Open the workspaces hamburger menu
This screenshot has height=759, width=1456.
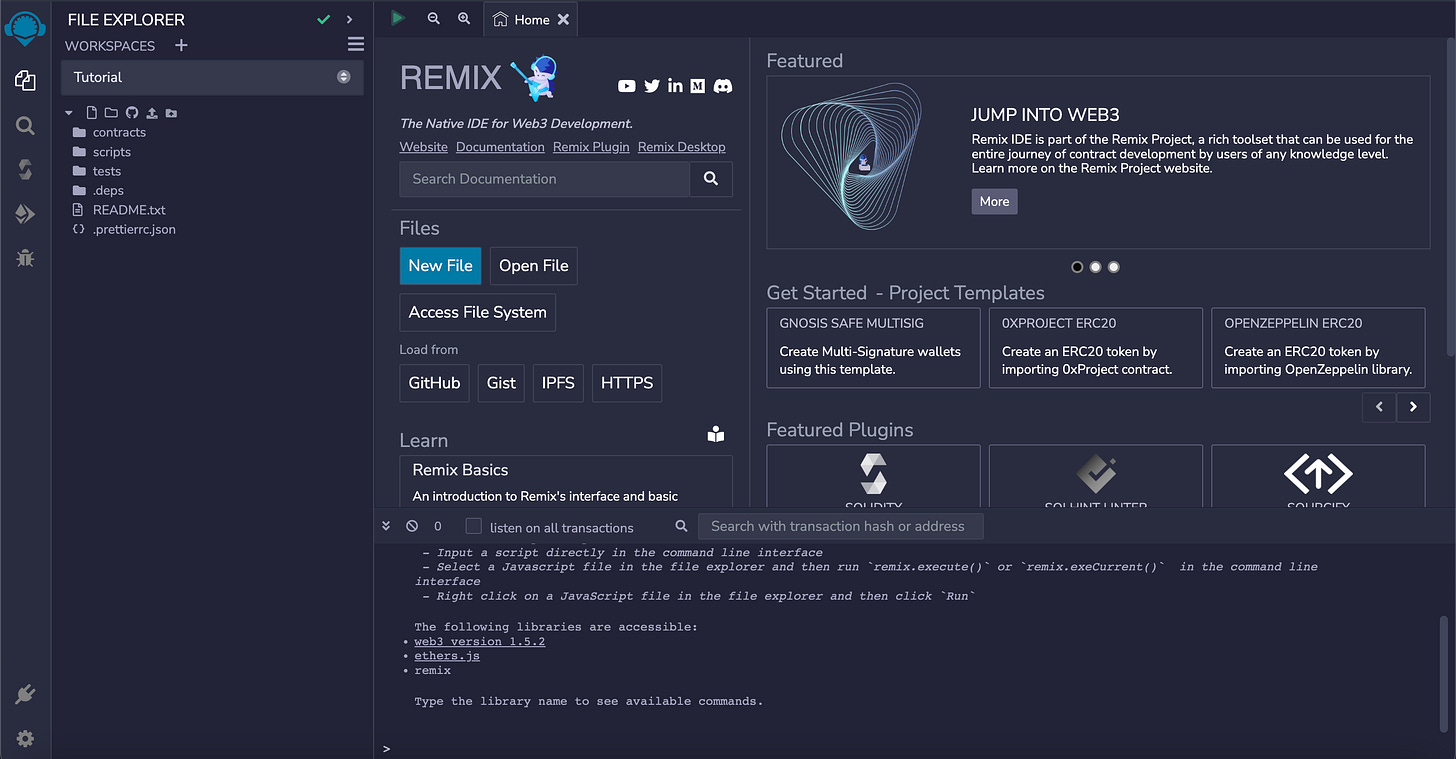[x=356, y=44]
